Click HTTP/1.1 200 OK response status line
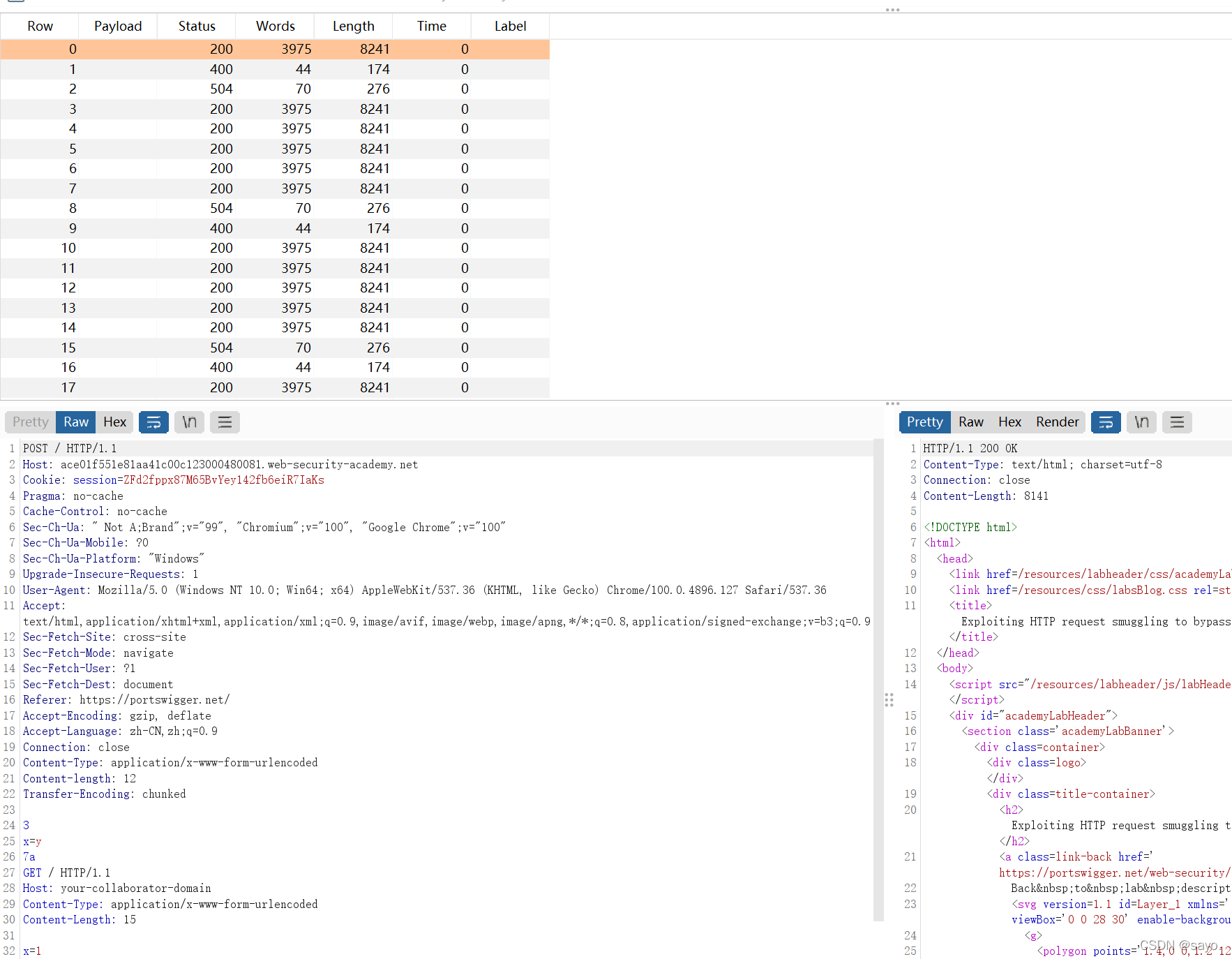 tap(970, 448)
